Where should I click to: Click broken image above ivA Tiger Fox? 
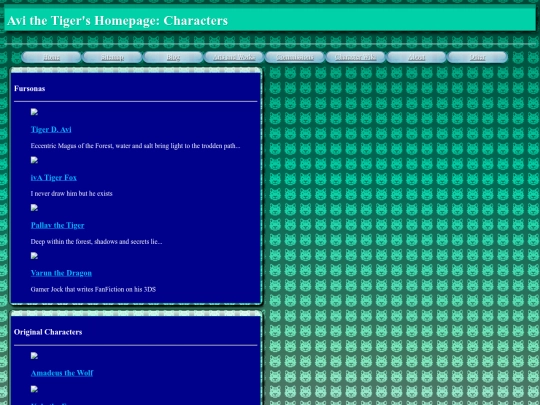(34, 160)
